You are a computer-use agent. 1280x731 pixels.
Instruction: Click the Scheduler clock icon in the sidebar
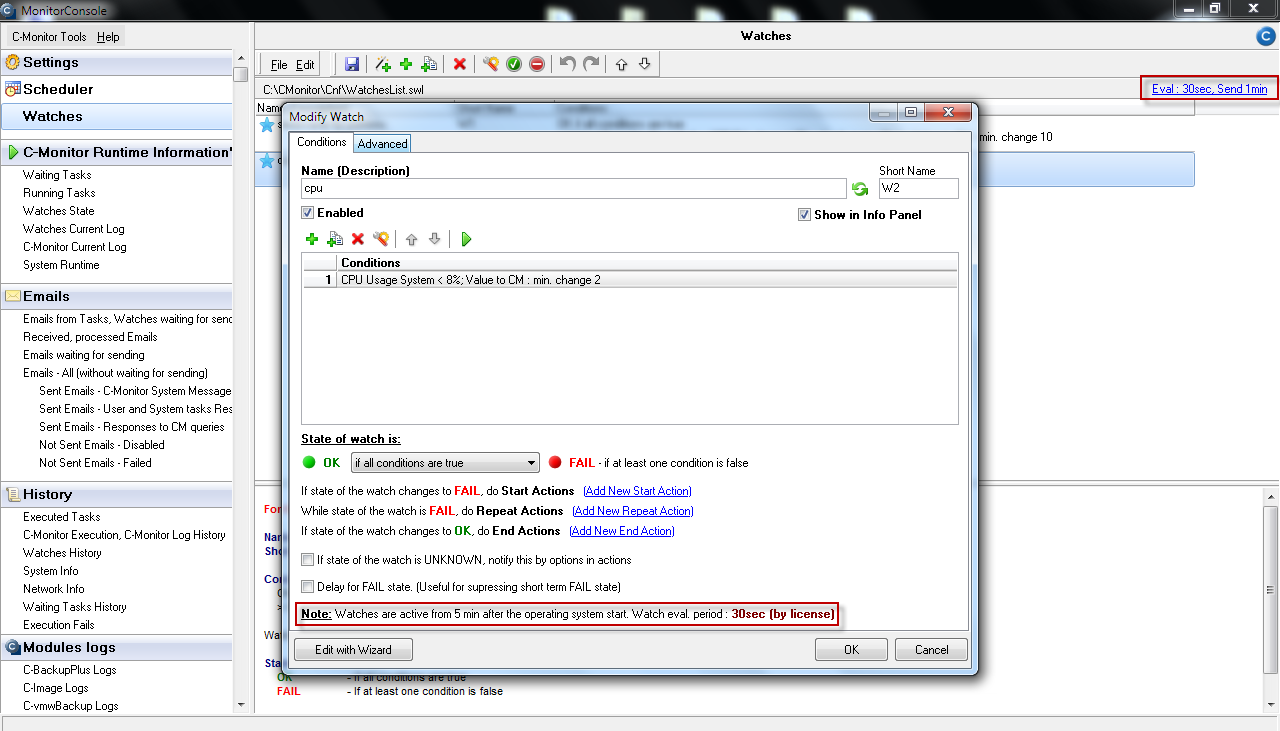(x=13, y=89)
